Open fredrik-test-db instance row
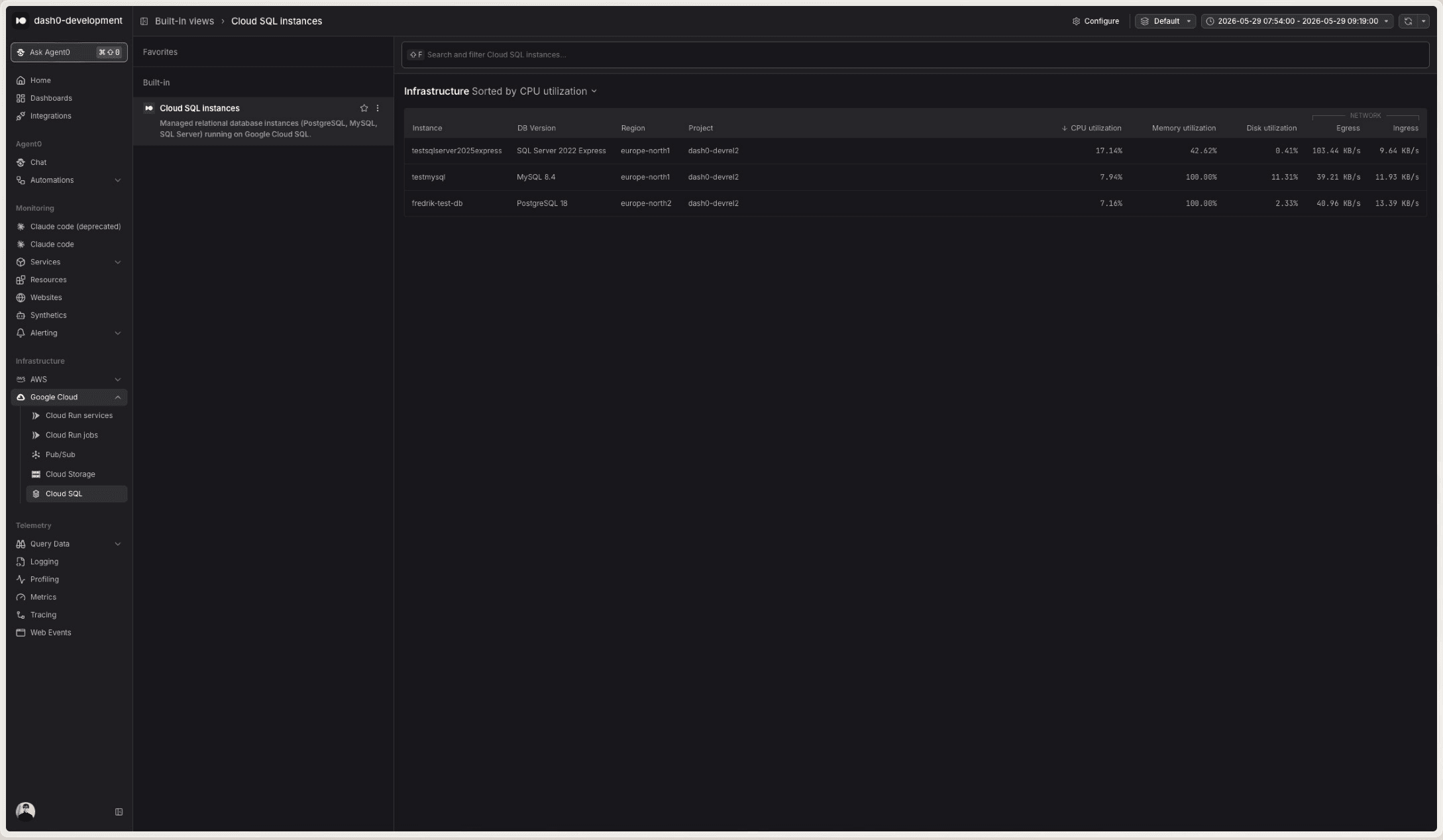 (x=915, y=203)
